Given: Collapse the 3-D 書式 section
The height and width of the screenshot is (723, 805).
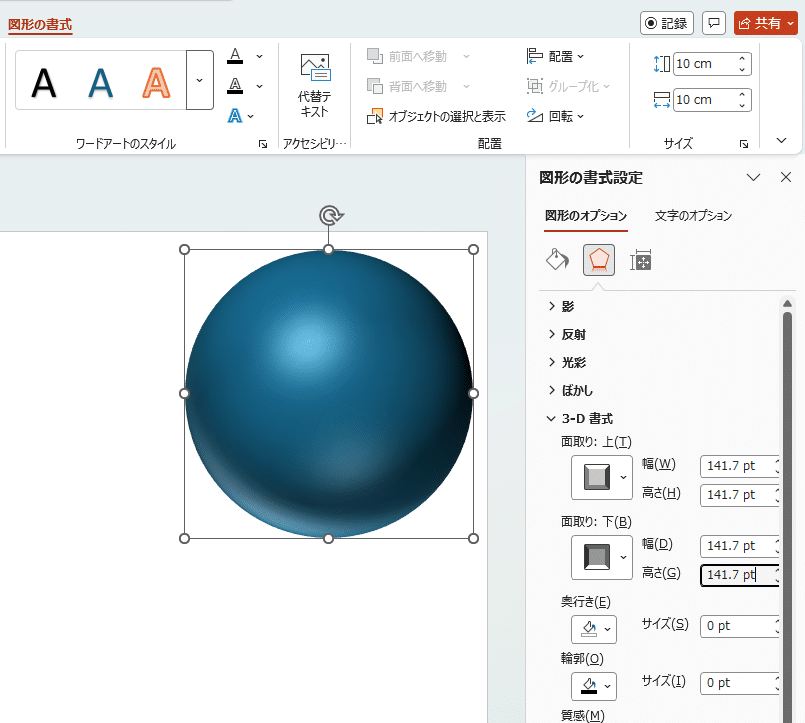Looking at the screenshot, I should (x=587, y=418).
